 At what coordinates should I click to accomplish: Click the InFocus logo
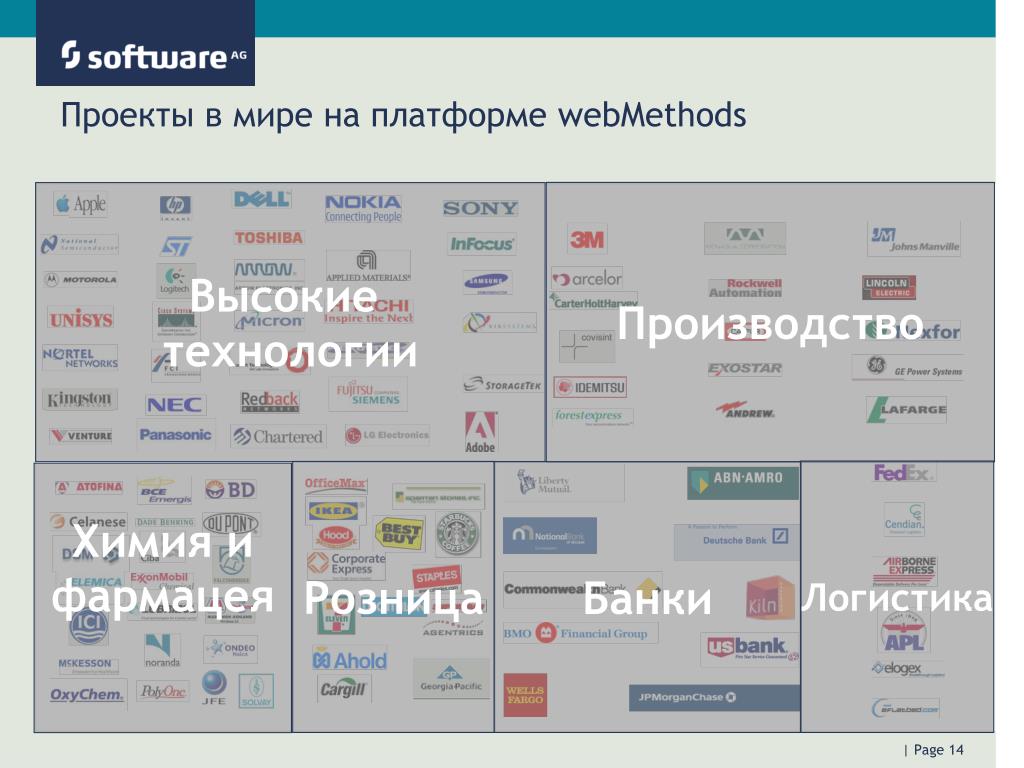(x=482, y=244)
